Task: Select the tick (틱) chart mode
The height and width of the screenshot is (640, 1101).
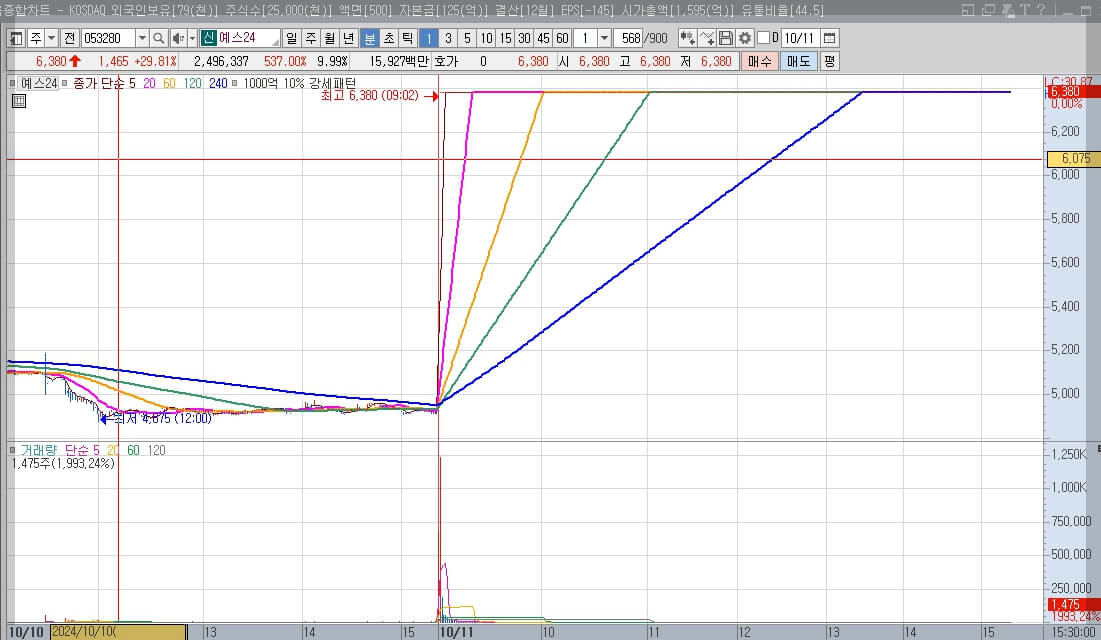Action: click(x=407, y=38)
